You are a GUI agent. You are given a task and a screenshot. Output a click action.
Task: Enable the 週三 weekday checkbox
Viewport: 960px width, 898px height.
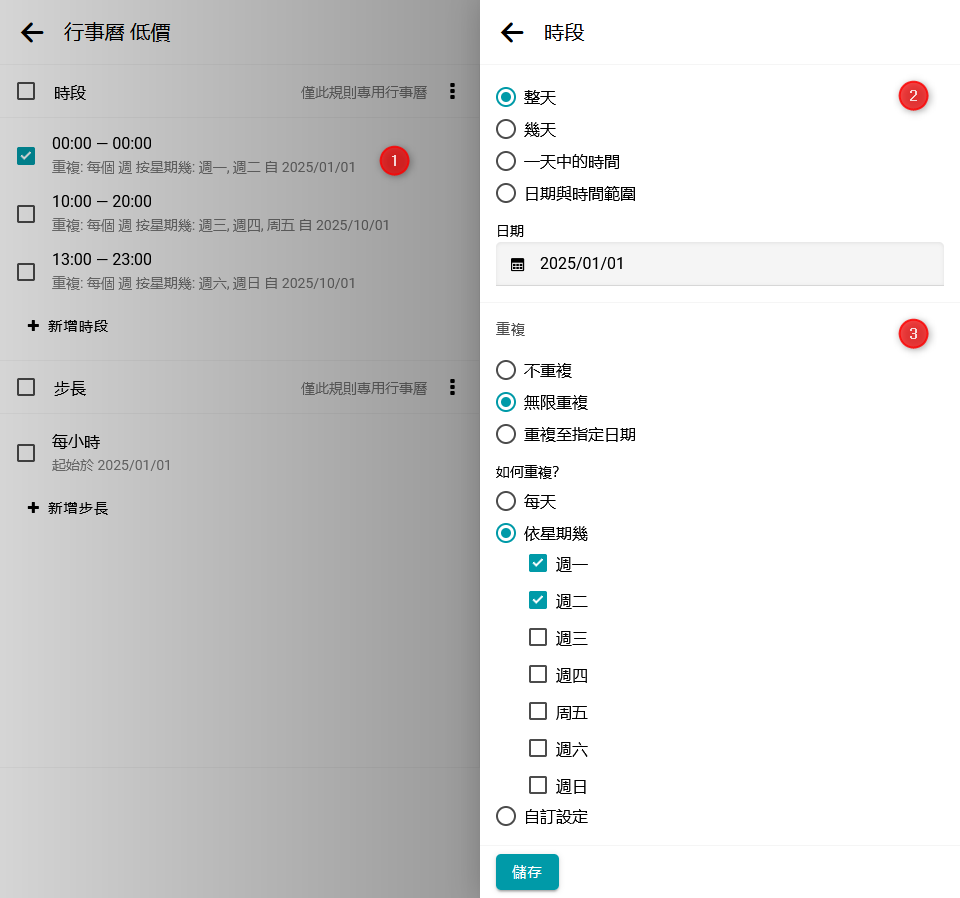(x=538, y=638)
